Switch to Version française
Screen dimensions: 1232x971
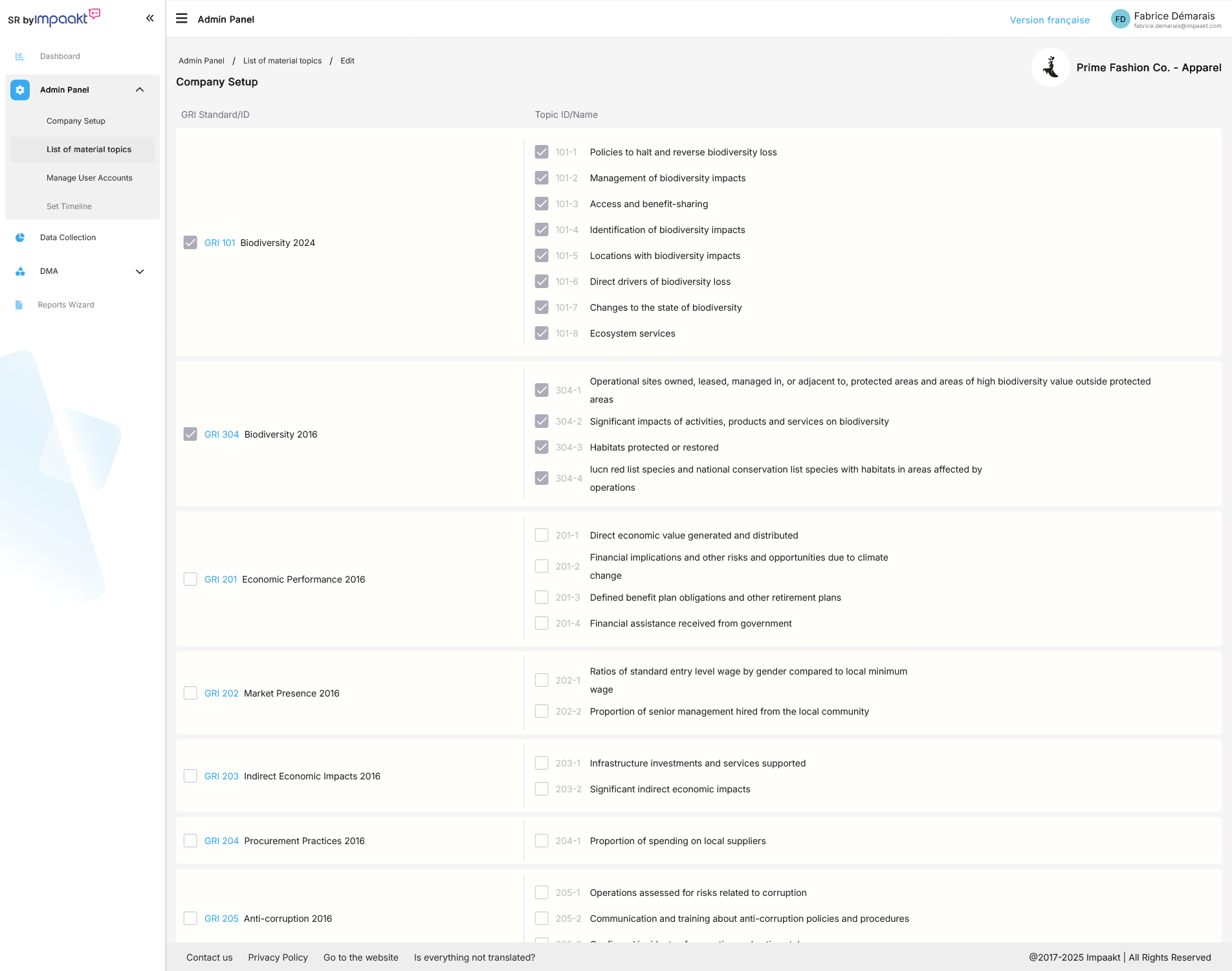1050,20
